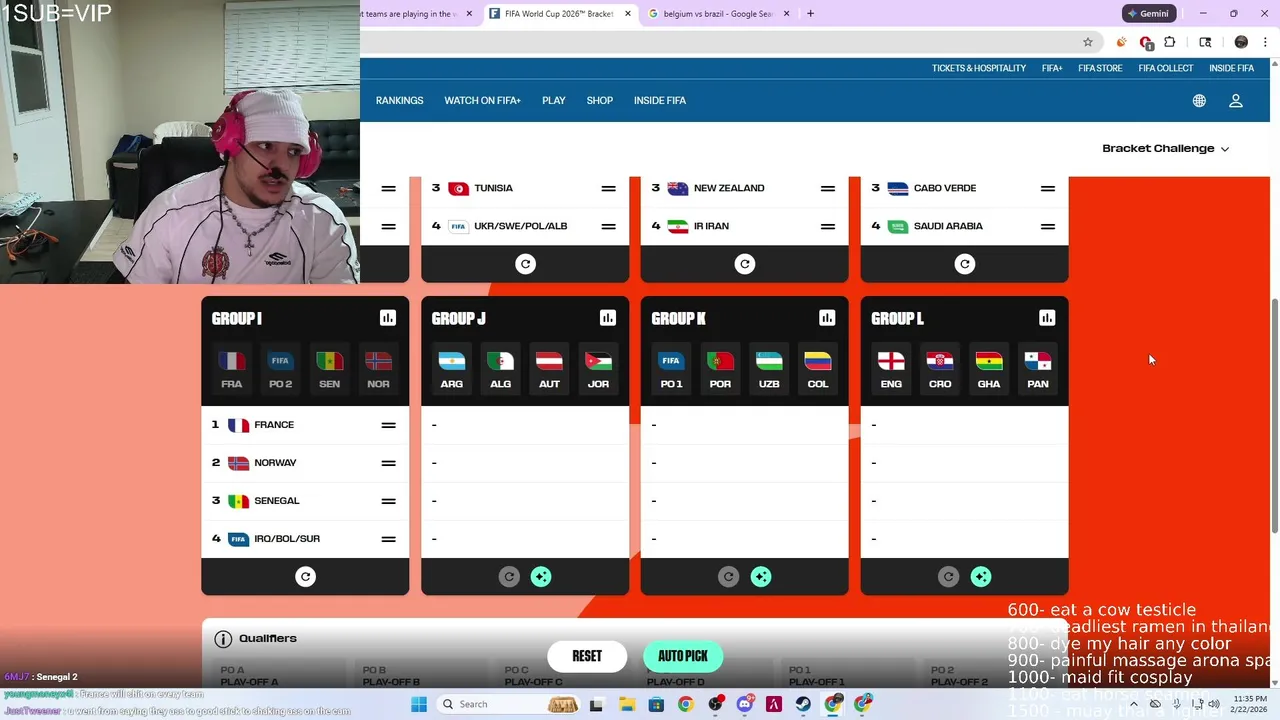
Task: Open Chrome extensions puzzle icon
Action: [1169, 42]
